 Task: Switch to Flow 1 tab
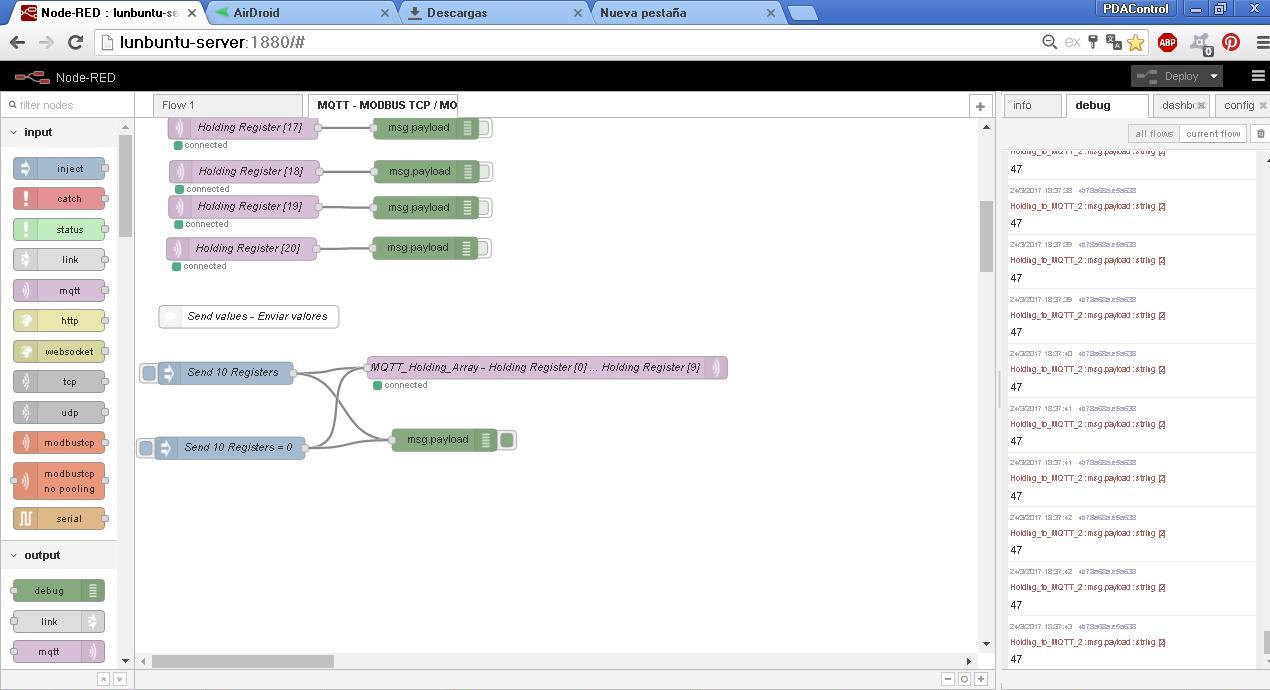pyautogui.click(x=227, y=105)
